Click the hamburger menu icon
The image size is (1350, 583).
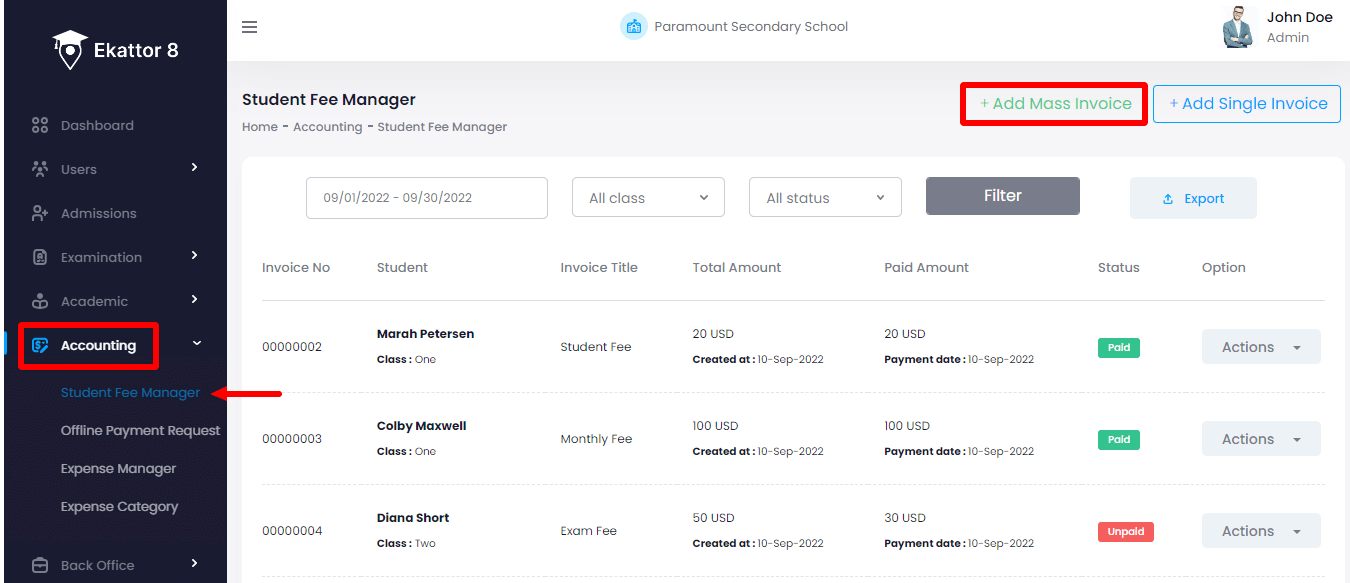coord(249,27)
